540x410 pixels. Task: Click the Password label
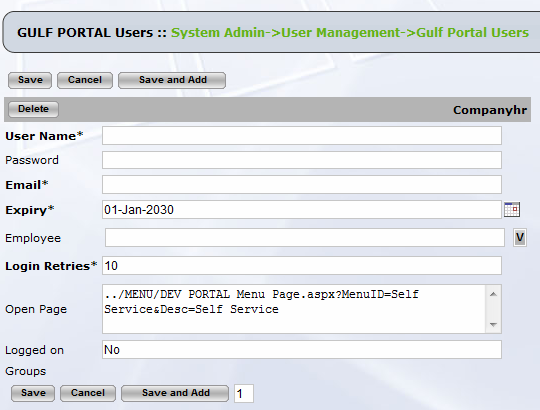tap(32, 160)
